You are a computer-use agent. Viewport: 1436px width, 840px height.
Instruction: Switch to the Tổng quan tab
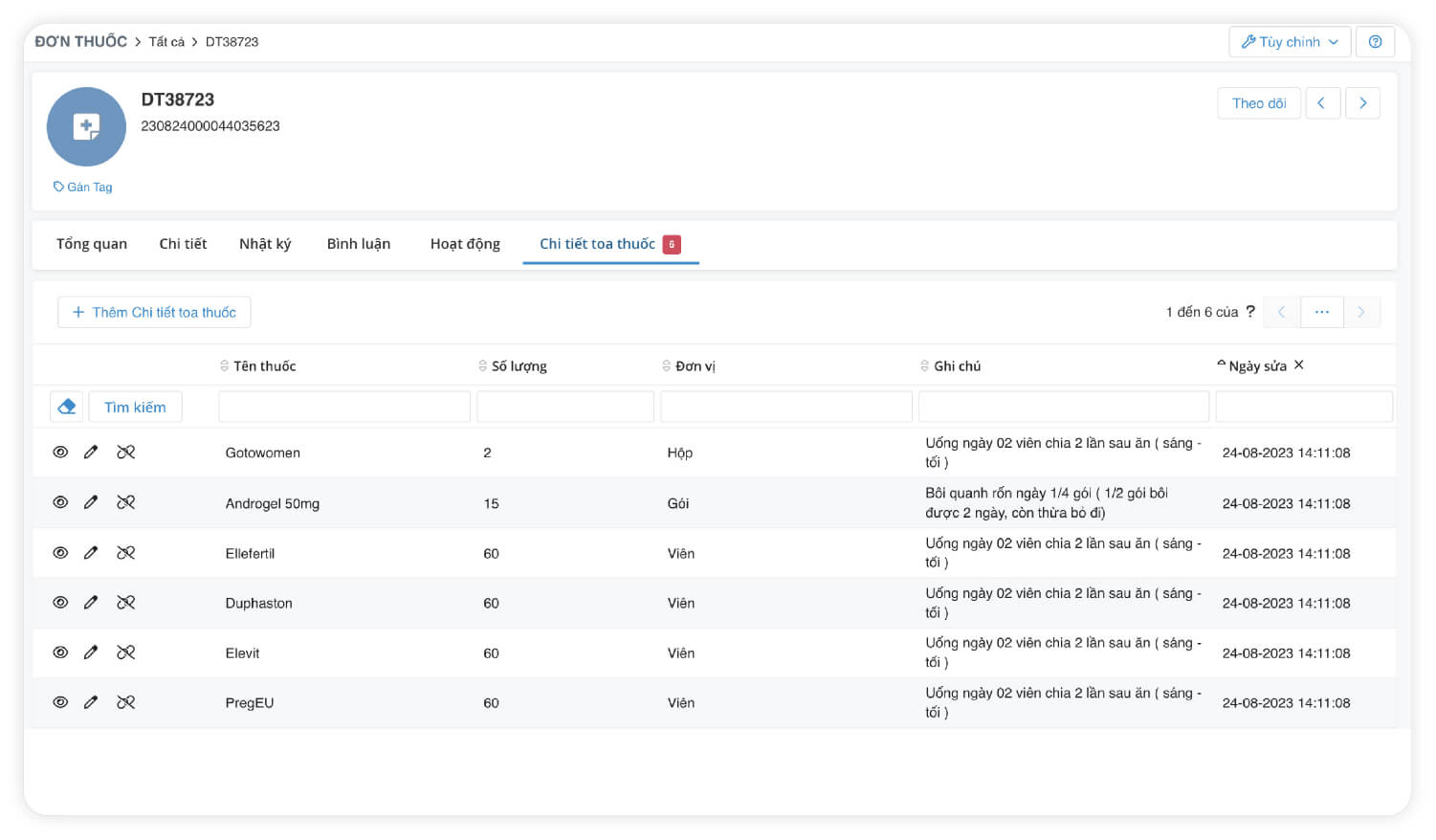92,244
